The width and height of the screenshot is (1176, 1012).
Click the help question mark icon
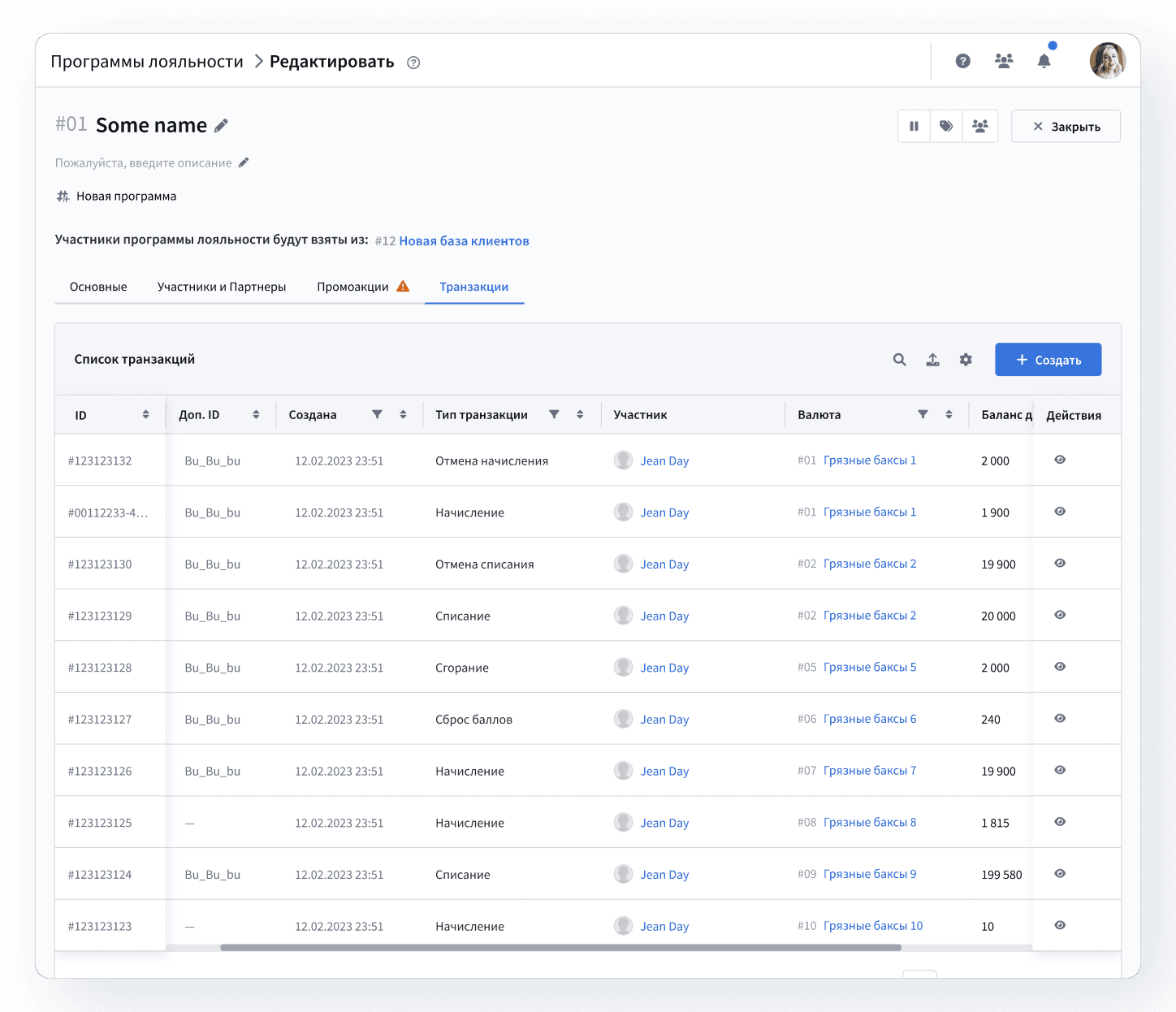tap(962, 60)
